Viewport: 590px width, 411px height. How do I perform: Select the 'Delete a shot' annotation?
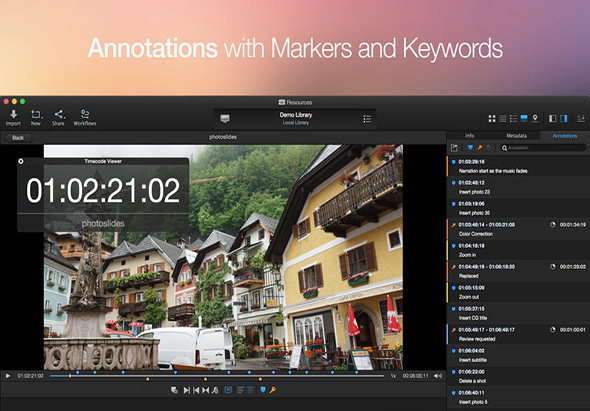click(518, 376)
